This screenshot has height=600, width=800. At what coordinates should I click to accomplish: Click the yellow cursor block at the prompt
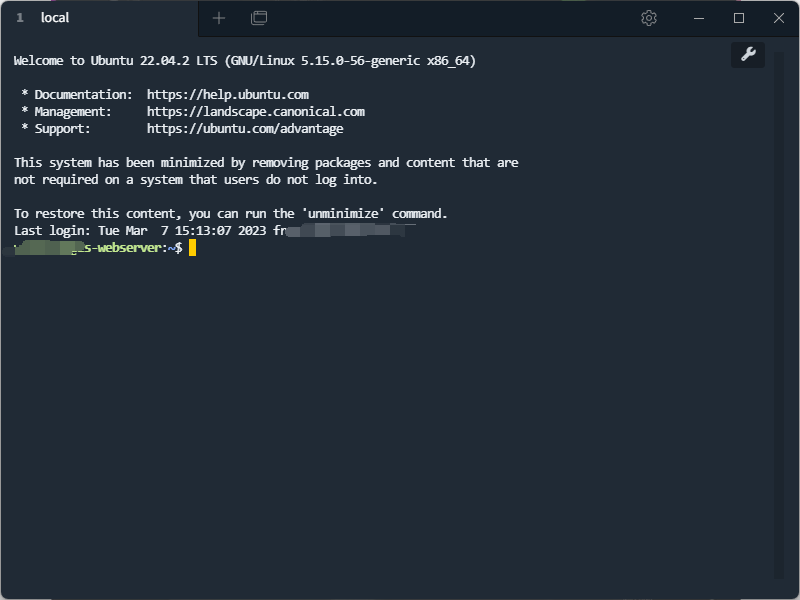tap(192, 248)
